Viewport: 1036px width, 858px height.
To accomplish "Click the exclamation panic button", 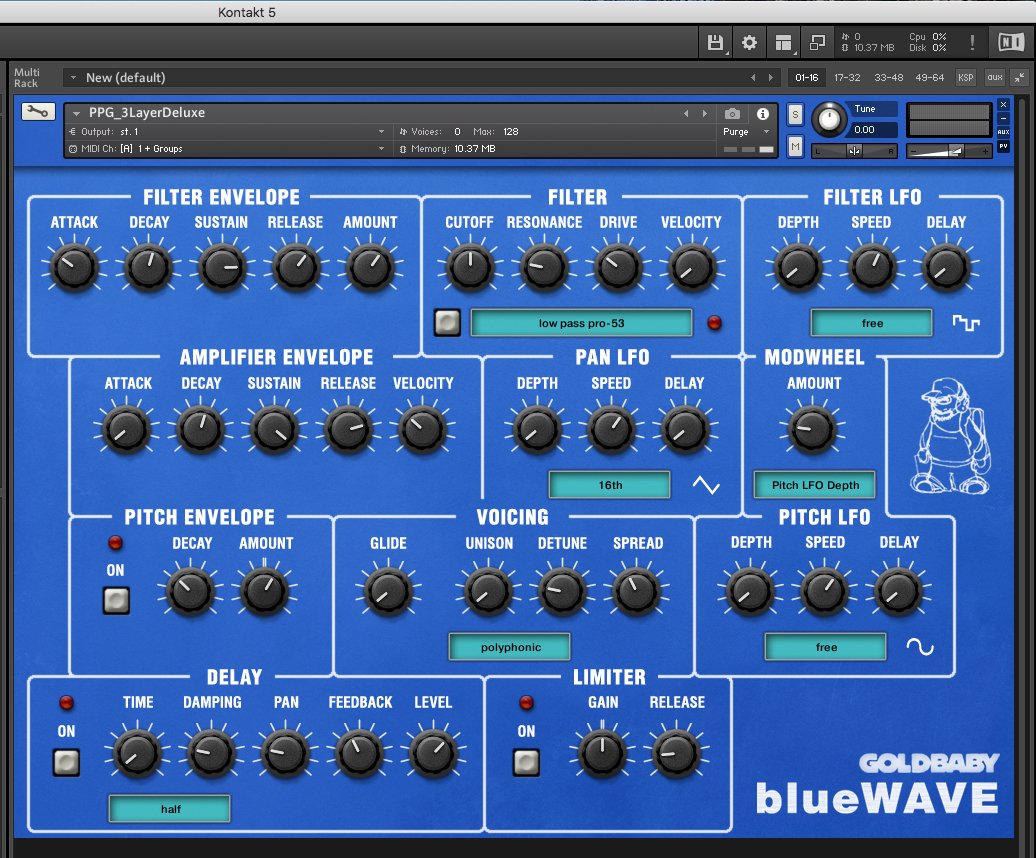I will point(972,43).
